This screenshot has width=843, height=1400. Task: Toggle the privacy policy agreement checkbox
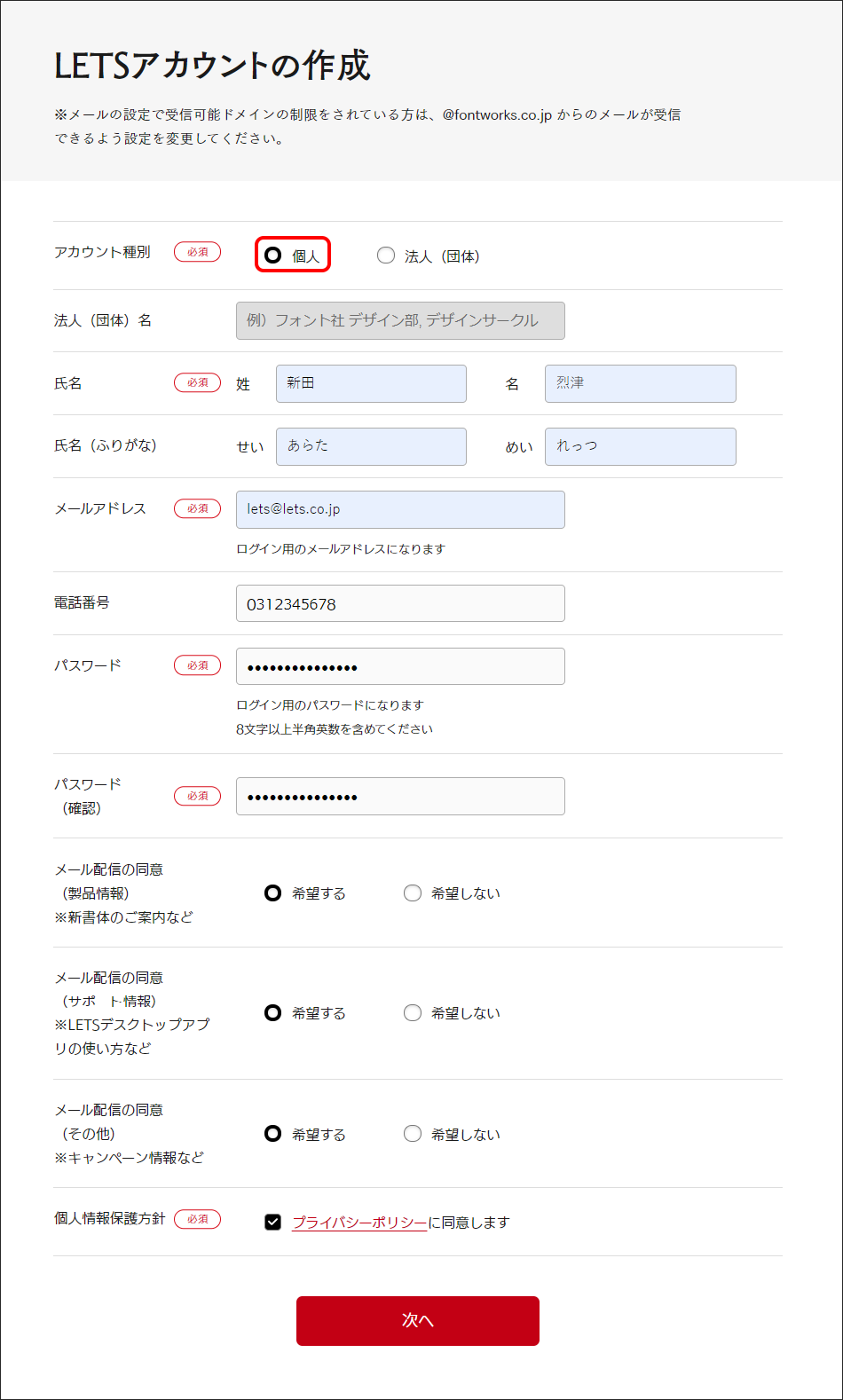pos(273,1223)
